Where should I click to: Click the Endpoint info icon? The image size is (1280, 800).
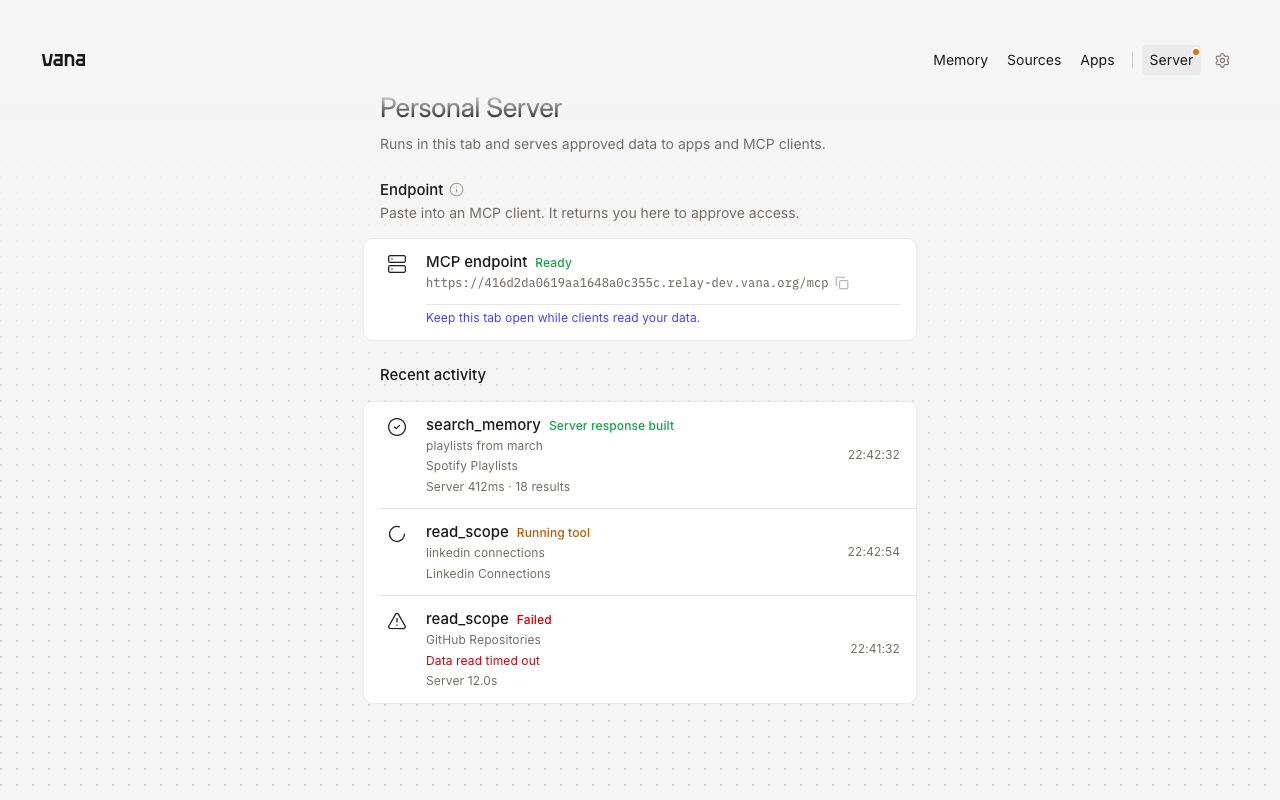point(456,190)
